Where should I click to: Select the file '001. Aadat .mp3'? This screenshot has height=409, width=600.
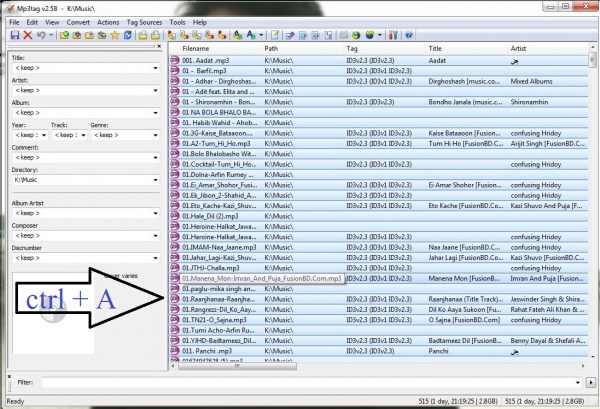[x=206, y=60]
